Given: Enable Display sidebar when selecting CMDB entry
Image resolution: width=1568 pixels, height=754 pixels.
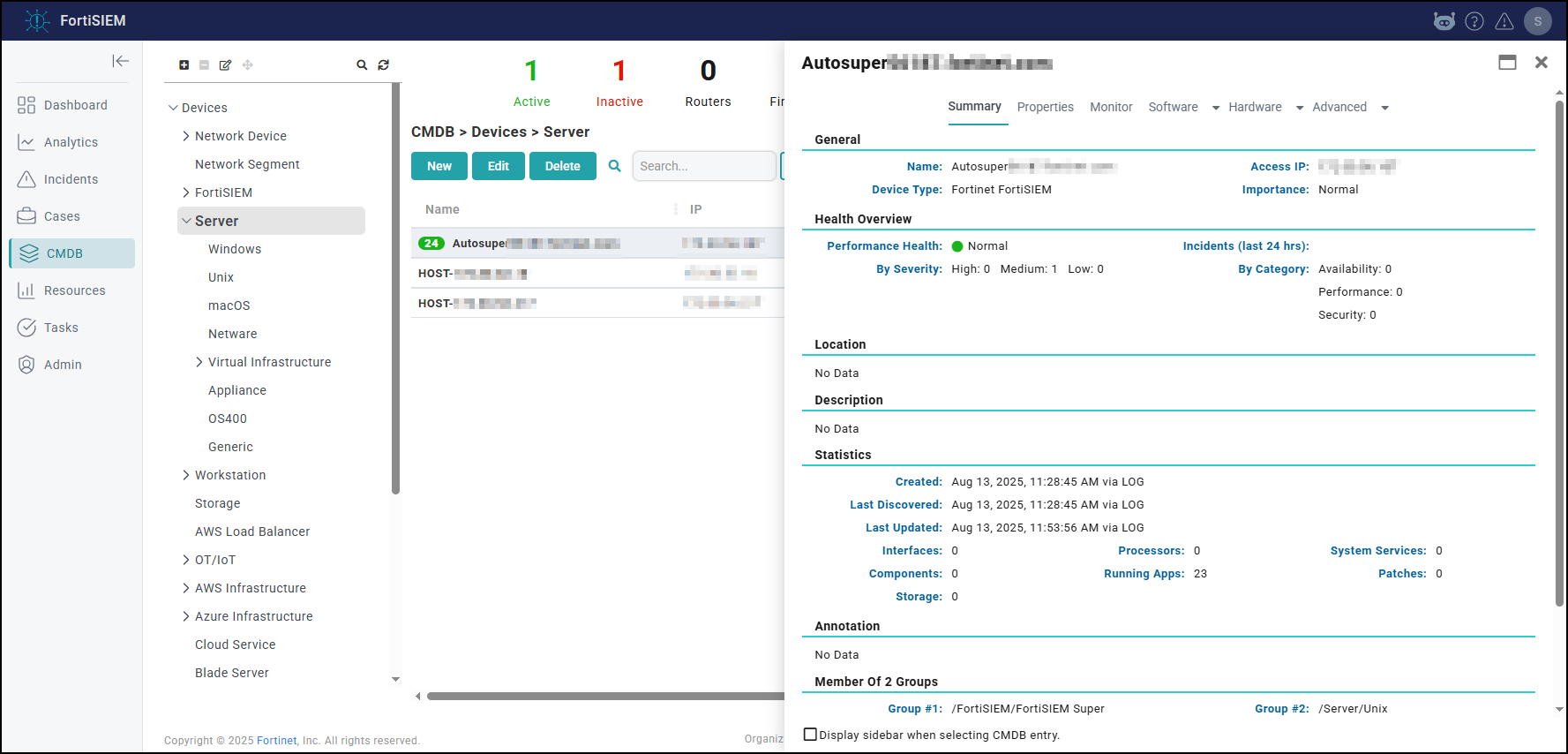Looking at the screenshot, I should click(810, 735).
